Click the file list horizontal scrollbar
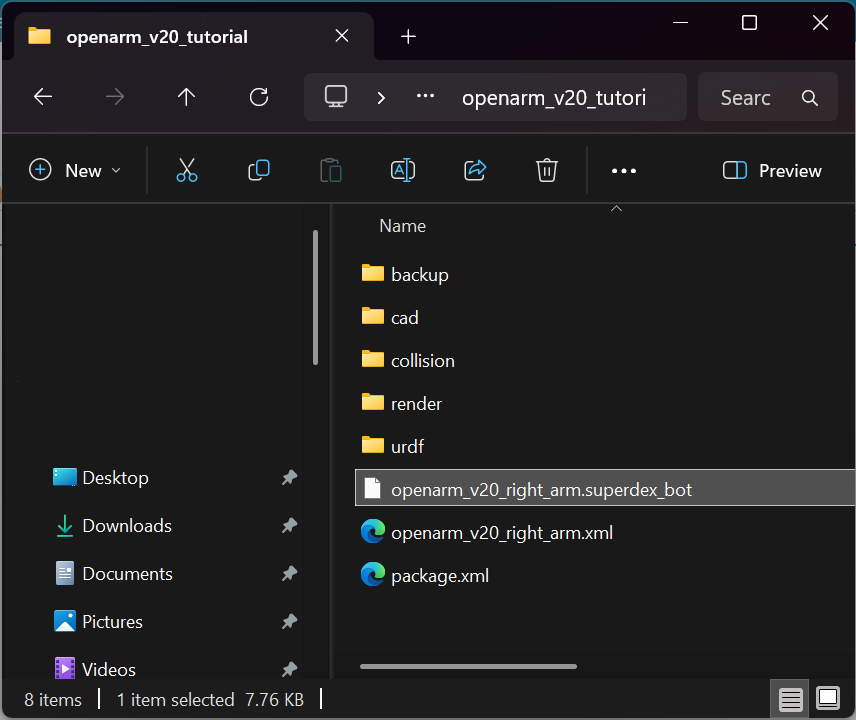Screen dimensions: 856x720 tap(468, 666)
